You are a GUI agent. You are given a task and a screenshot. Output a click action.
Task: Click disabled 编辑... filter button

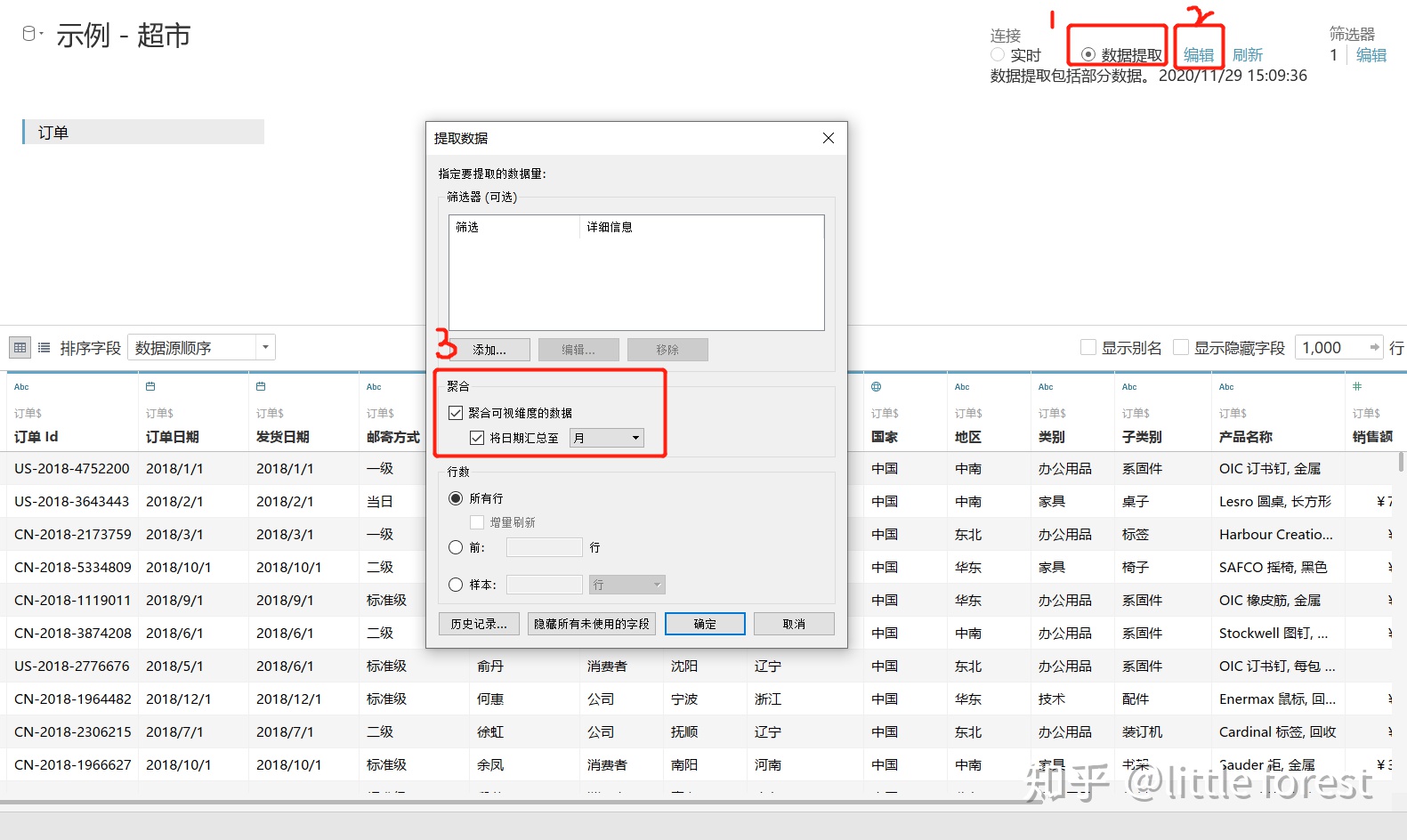pos(578,350)
